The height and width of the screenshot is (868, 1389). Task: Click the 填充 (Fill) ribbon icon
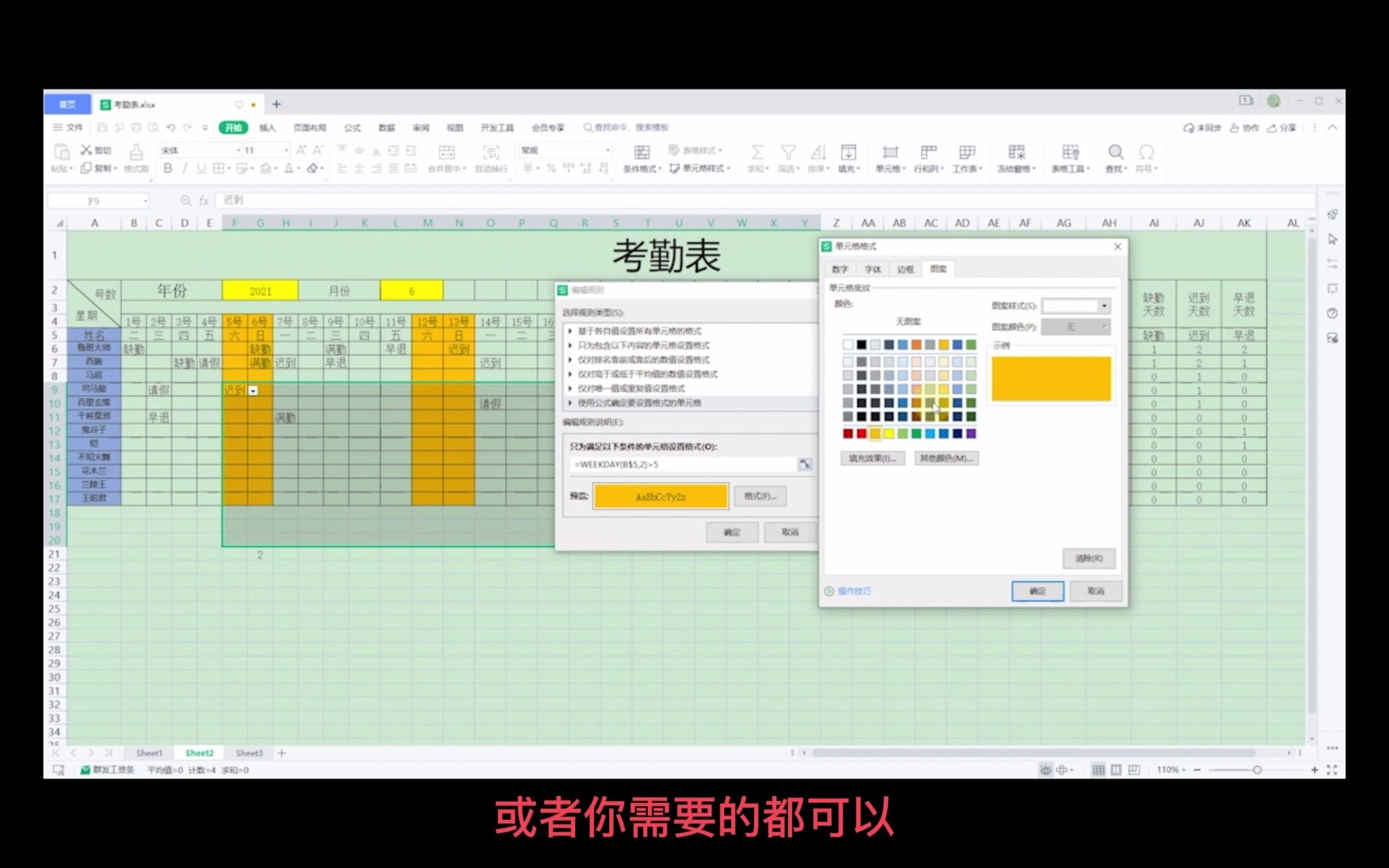click(x=848, y=152)
